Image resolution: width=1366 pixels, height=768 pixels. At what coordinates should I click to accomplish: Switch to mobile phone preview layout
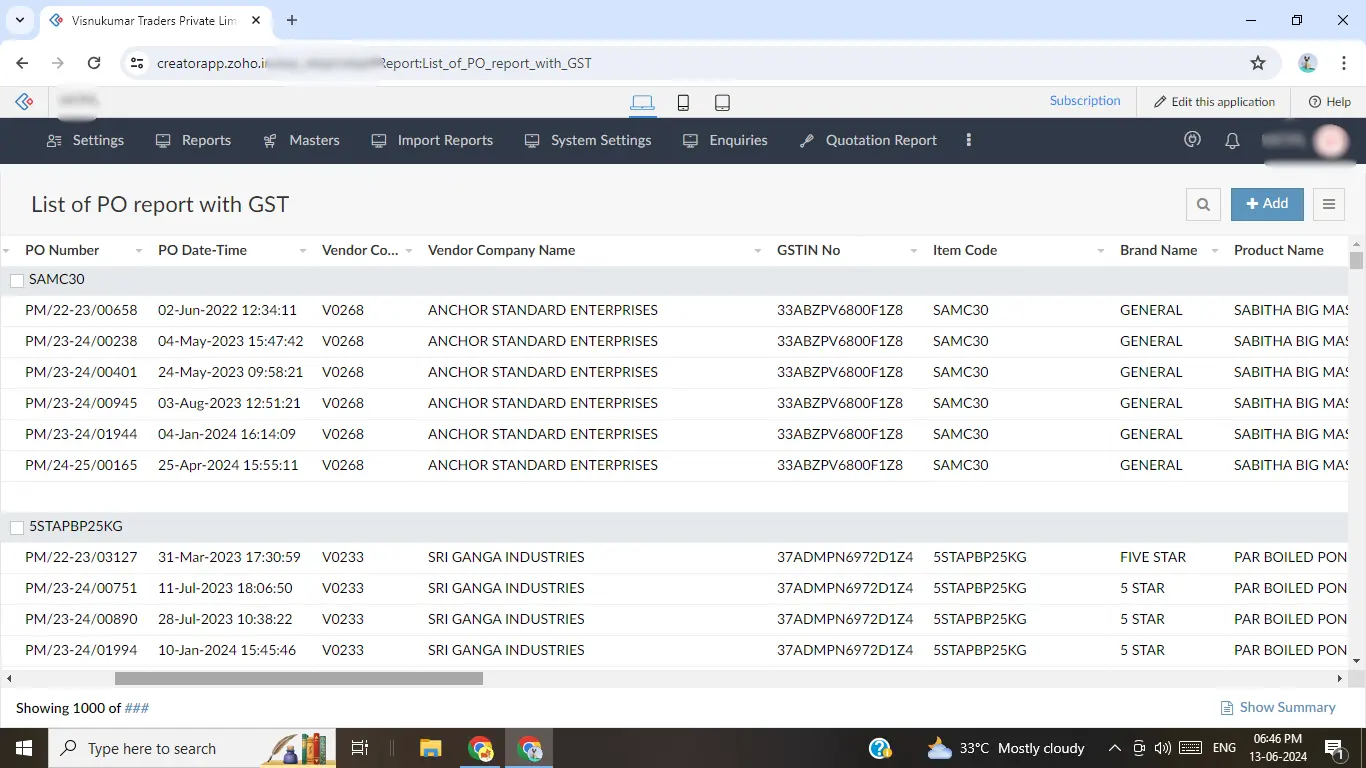[x=682, y=102]
